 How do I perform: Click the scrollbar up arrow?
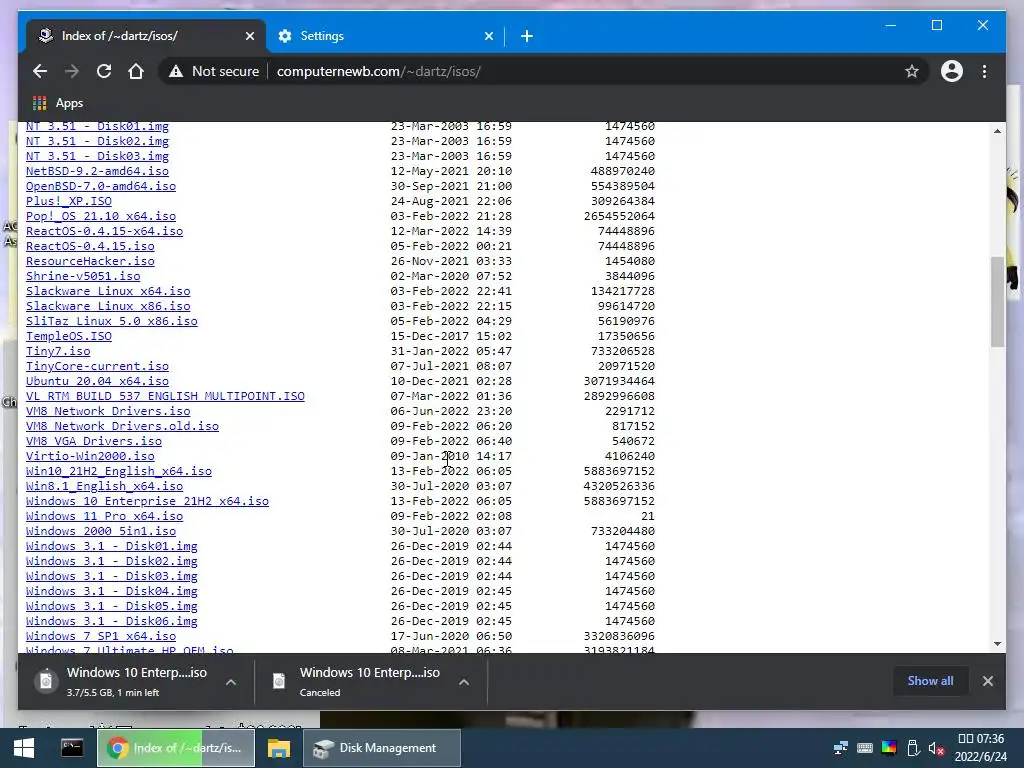tap(997, 131)
